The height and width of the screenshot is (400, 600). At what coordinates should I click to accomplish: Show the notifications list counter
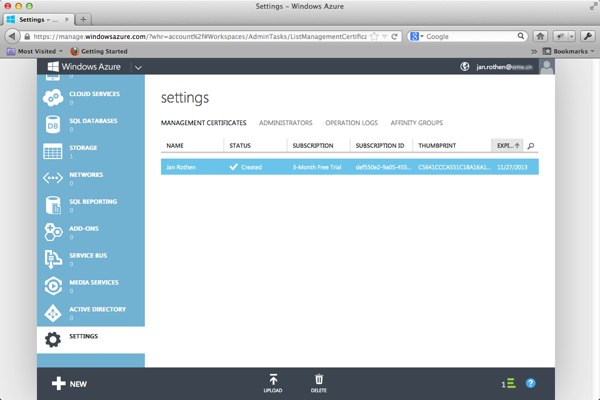pyautogui.click(x=509, y=384)
